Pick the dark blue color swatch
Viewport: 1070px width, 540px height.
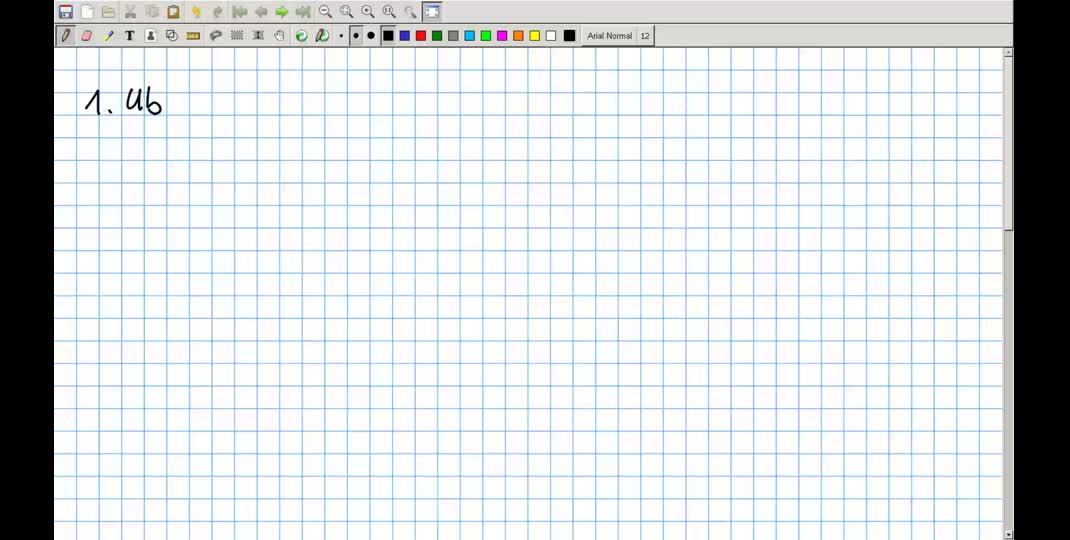[x=405, y=35]
